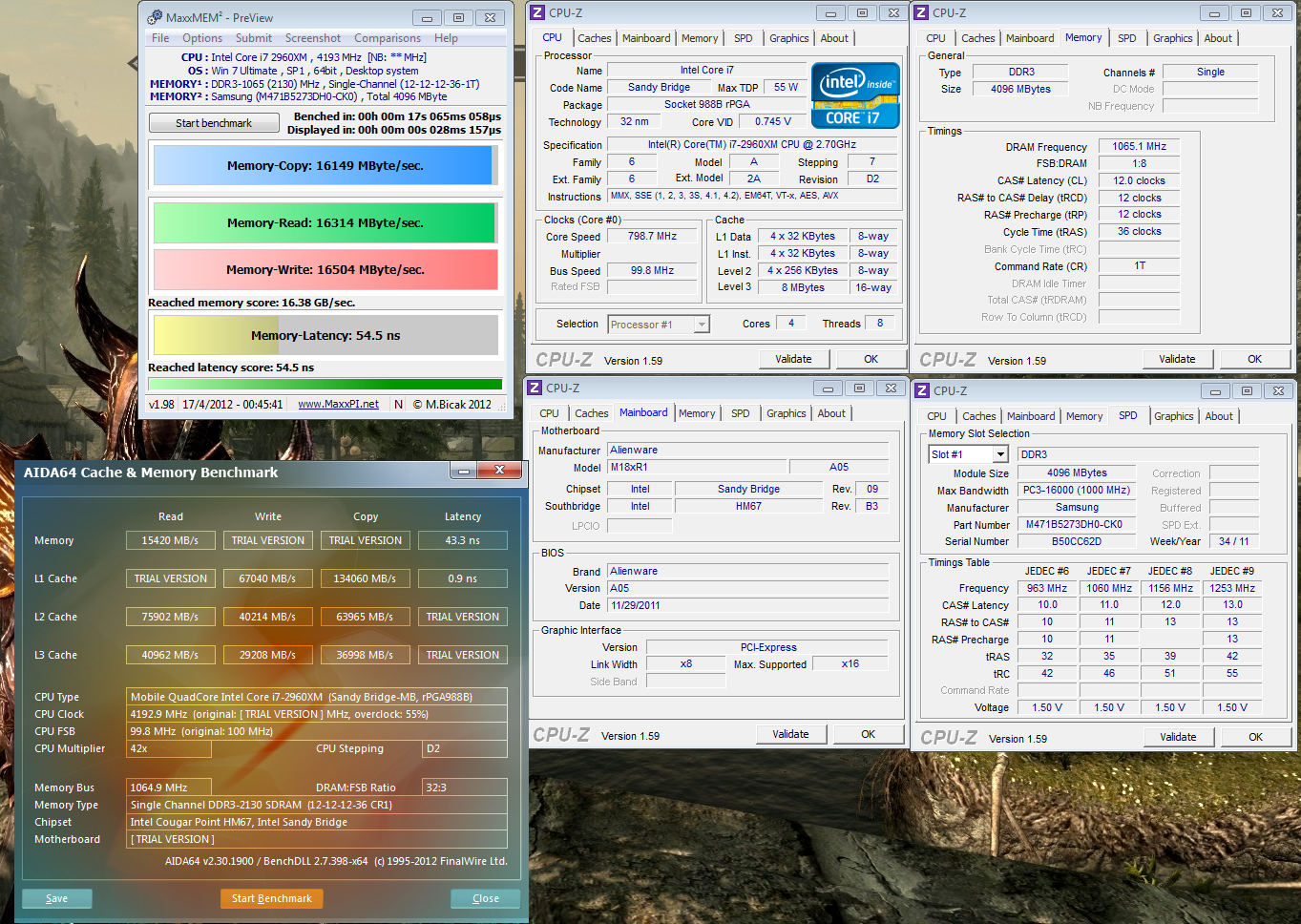Image resolution: width=1301 pixels, height=924 pixels.
Task: Click Start Benchmark in AIDA64
Action: point(272,898)
